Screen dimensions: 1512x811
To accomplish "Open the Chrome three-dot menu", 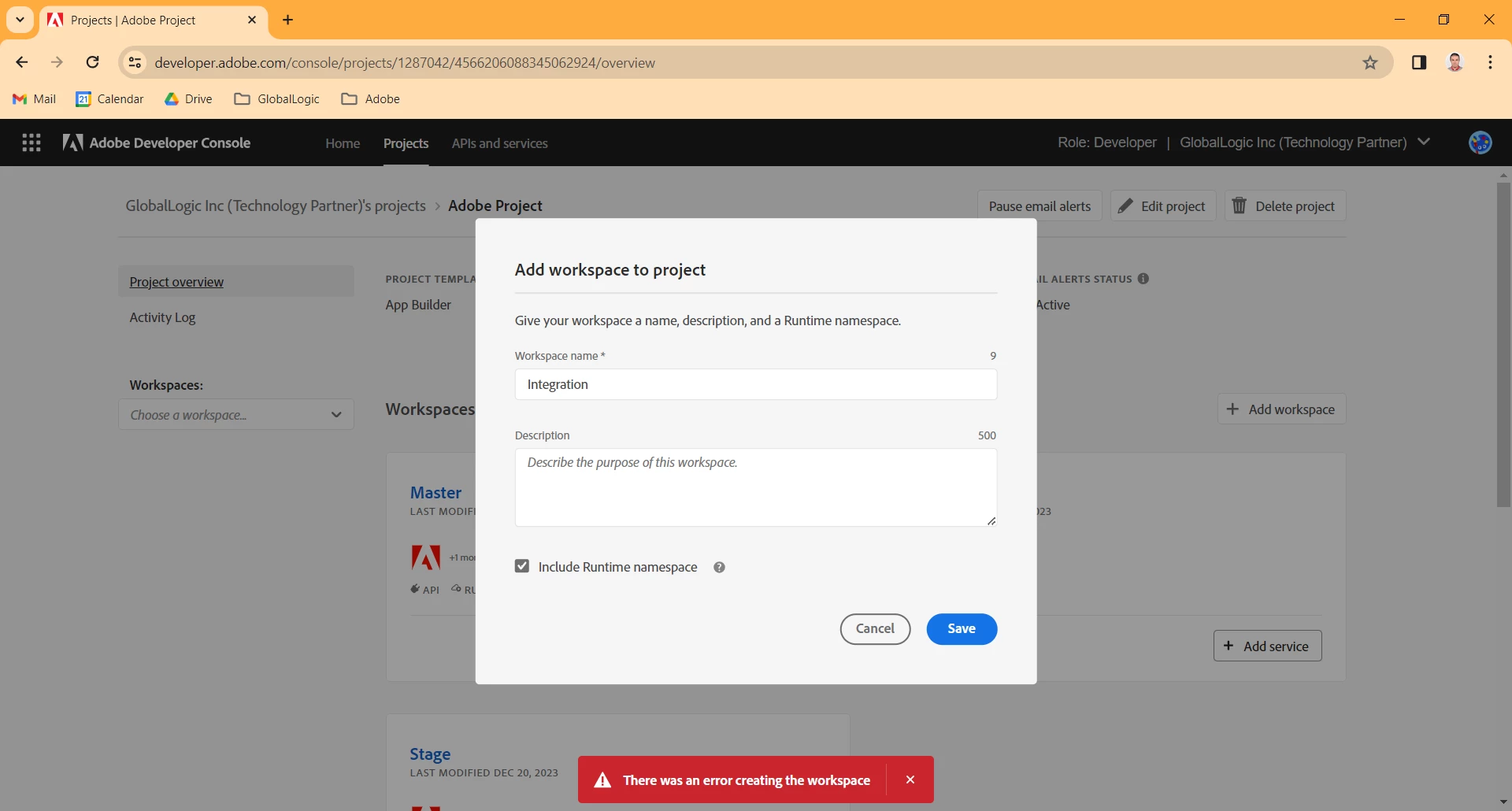I will [x=1490, y=63].
